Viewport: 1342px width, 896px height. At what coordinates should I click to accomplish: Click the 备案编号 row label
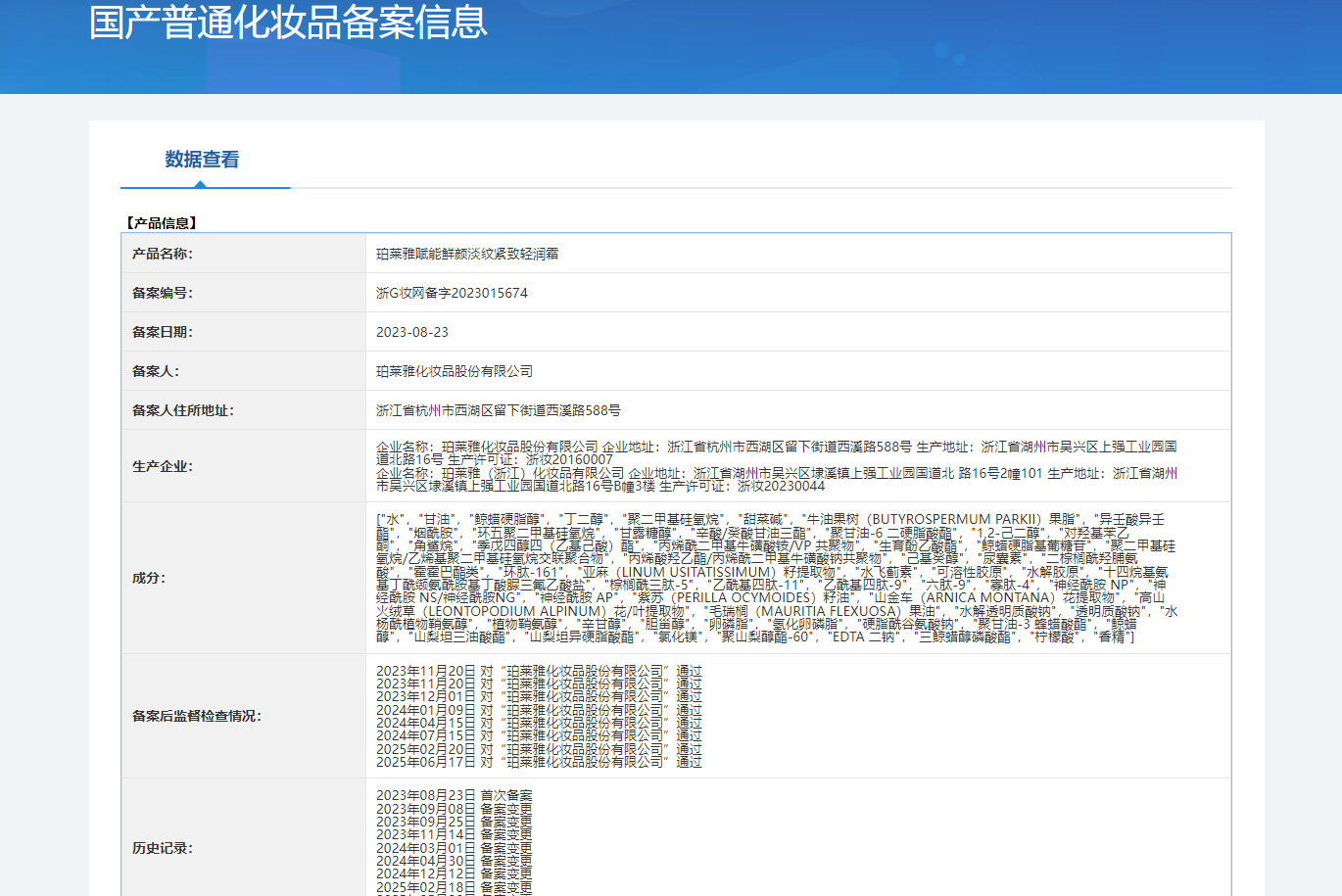pyautogui.click(x=163, y=293)
